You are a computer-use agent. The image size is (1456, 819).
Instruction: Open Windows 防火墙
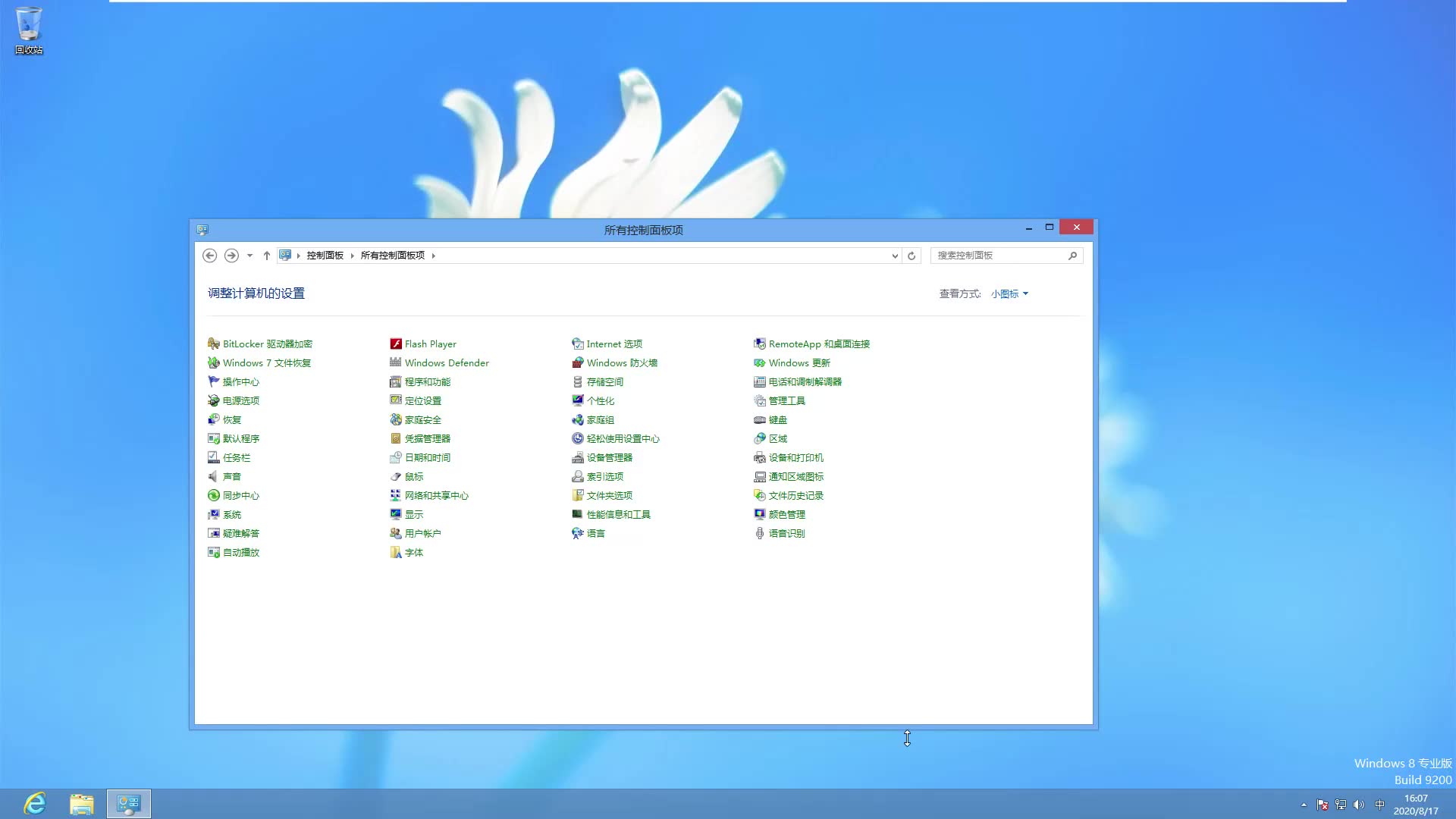tap(621, 362)
